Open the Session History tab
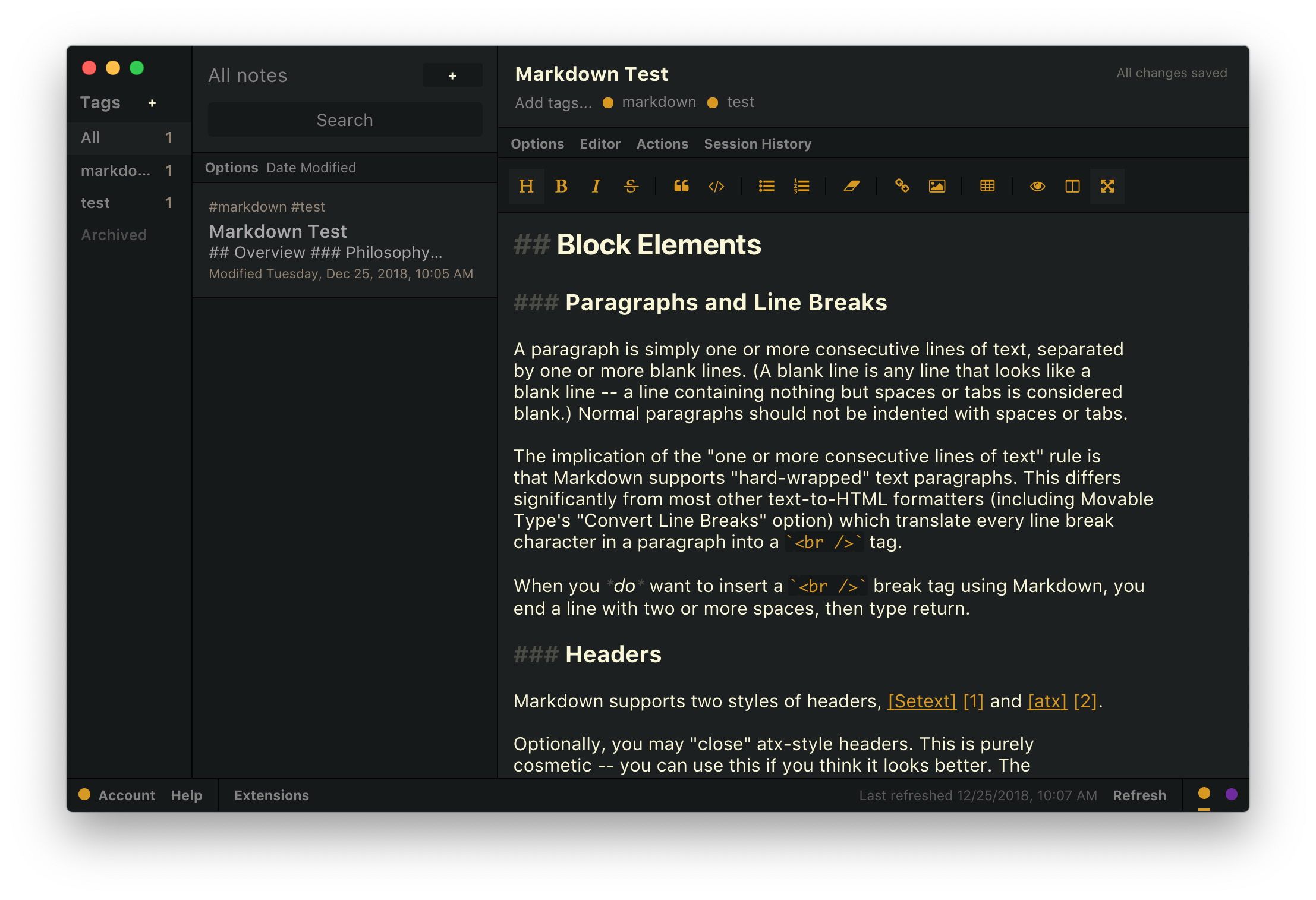The height and width of the screenshot is (900, 1316). click(x=757, y=143)
